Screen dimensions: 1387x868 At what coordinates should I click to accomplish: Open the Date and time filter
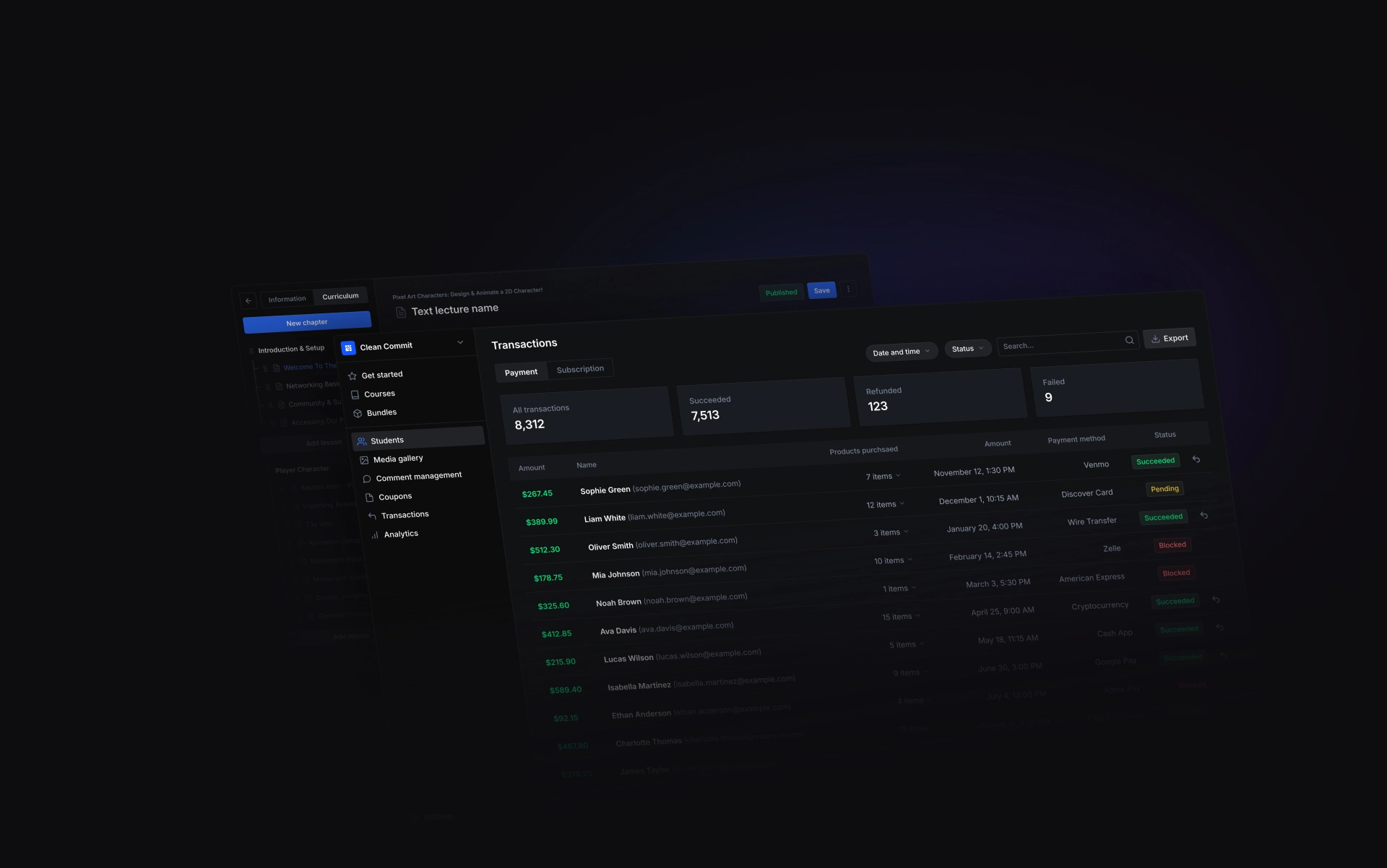coord(901,352)
